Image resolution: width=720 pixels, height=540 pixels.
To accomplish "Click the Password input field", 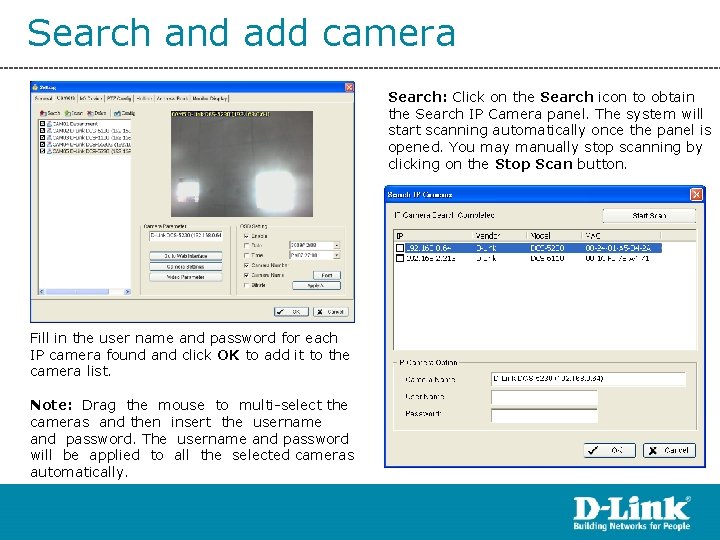I will 544,415.
